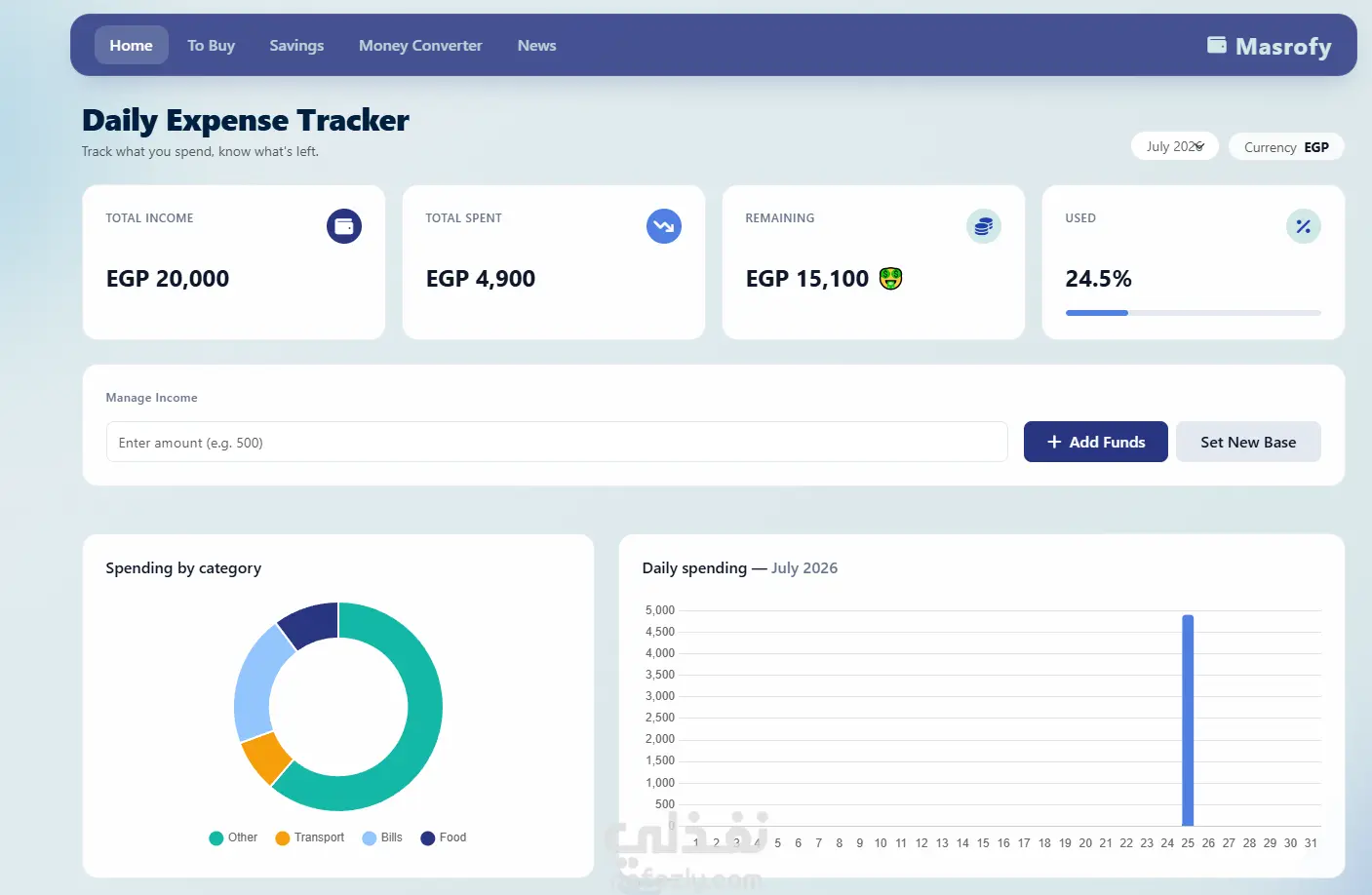Click the EGP 20,000 income value

pyautogui.click(x=168, y=279)
